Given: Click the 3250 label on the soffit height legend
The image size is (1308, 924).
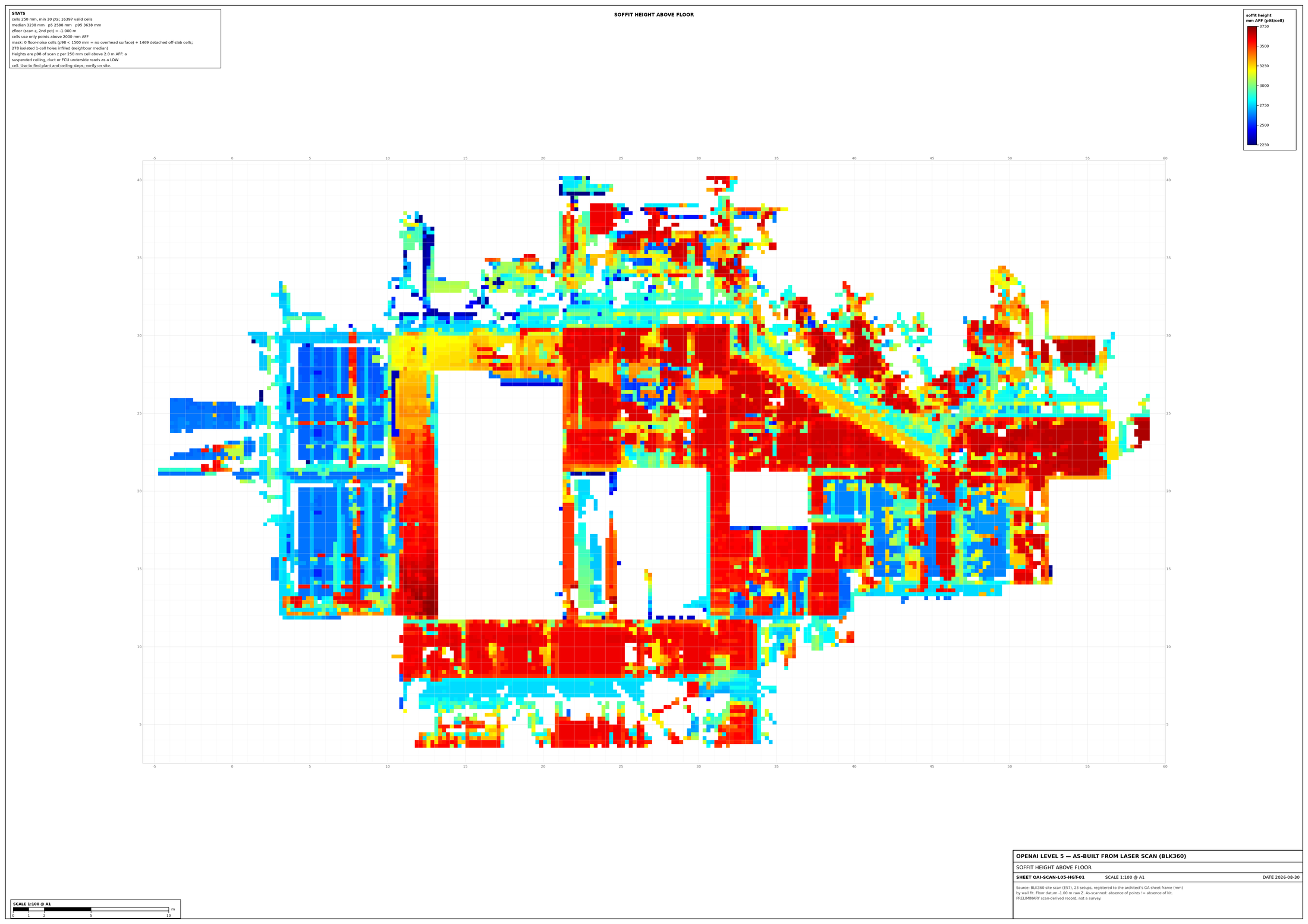Looking at the screenshot, I should click(1264, 66).
